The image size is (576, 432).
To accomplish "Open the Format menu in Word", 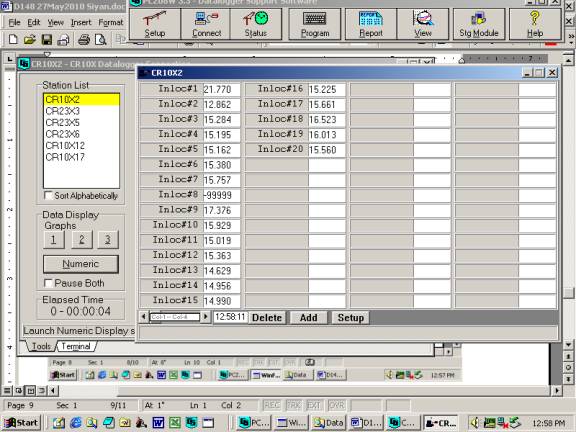I will pos(111,23).
